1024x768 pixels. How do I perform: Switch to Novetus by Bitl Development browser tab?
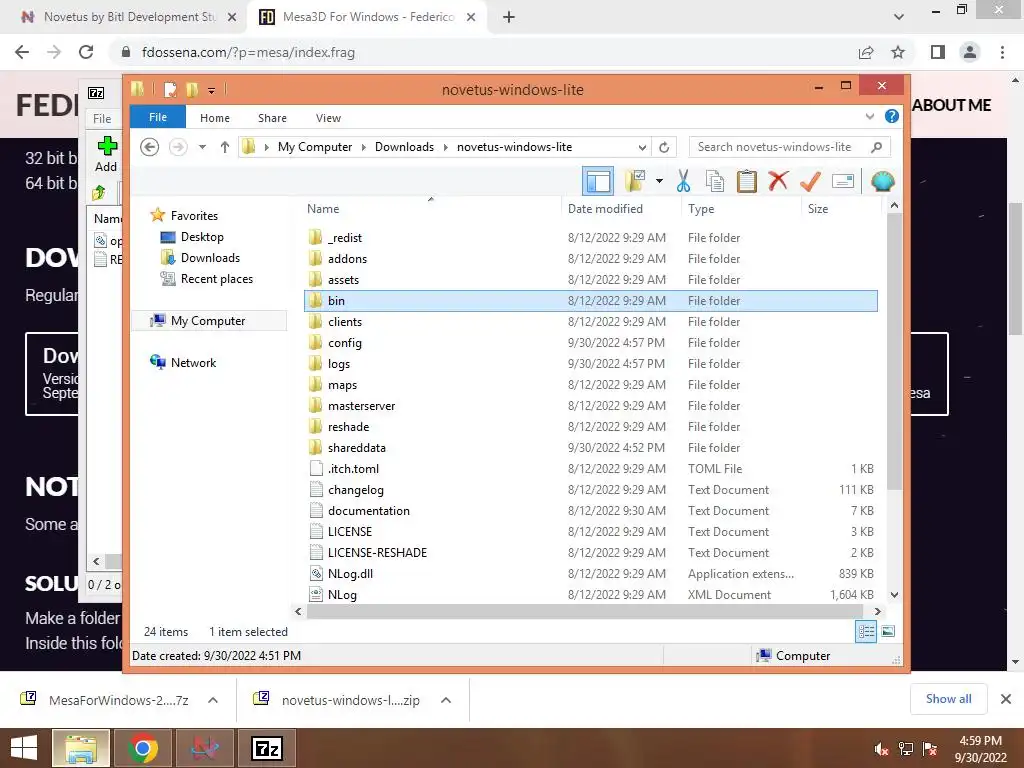click(129, 17)
